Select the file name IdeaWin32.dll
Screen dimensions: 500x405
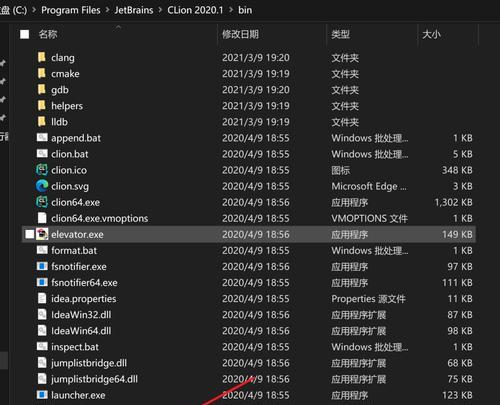coord(81,315)
